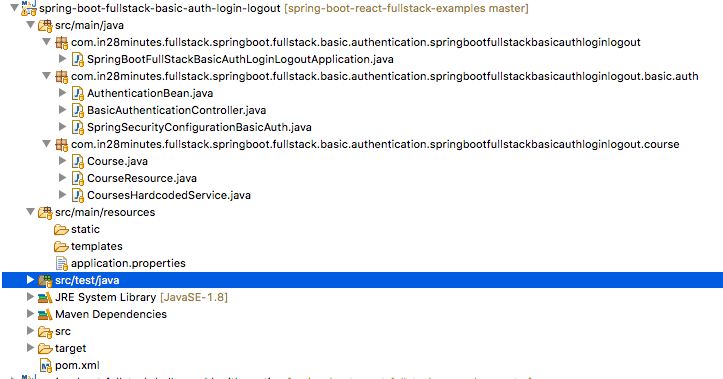Click the Maven project icon at top

(29, 8)
